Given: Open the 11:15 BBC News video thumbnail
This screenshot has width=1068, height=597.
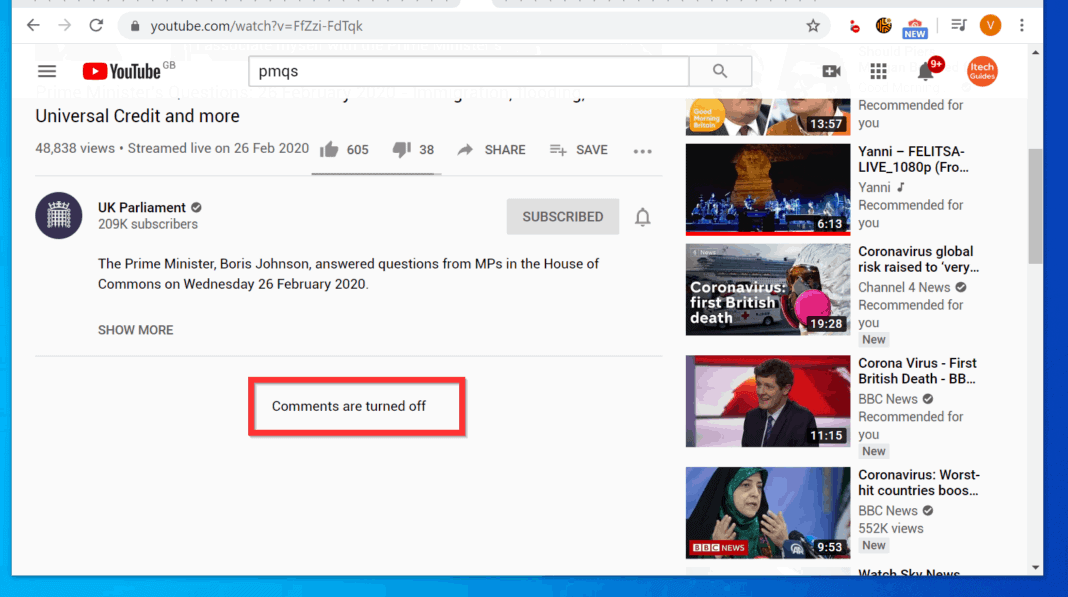Looking at the screenshot, I should [x=768, y=401].
